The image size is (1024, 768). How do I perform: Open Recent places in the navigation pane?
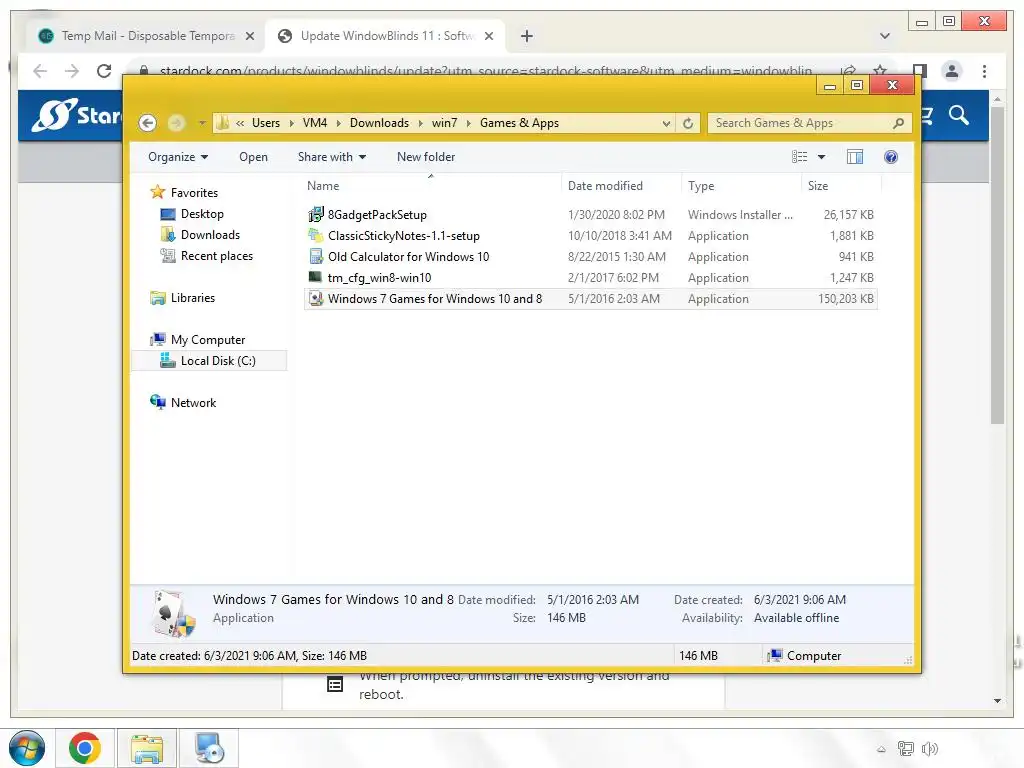tap(217, 255)
